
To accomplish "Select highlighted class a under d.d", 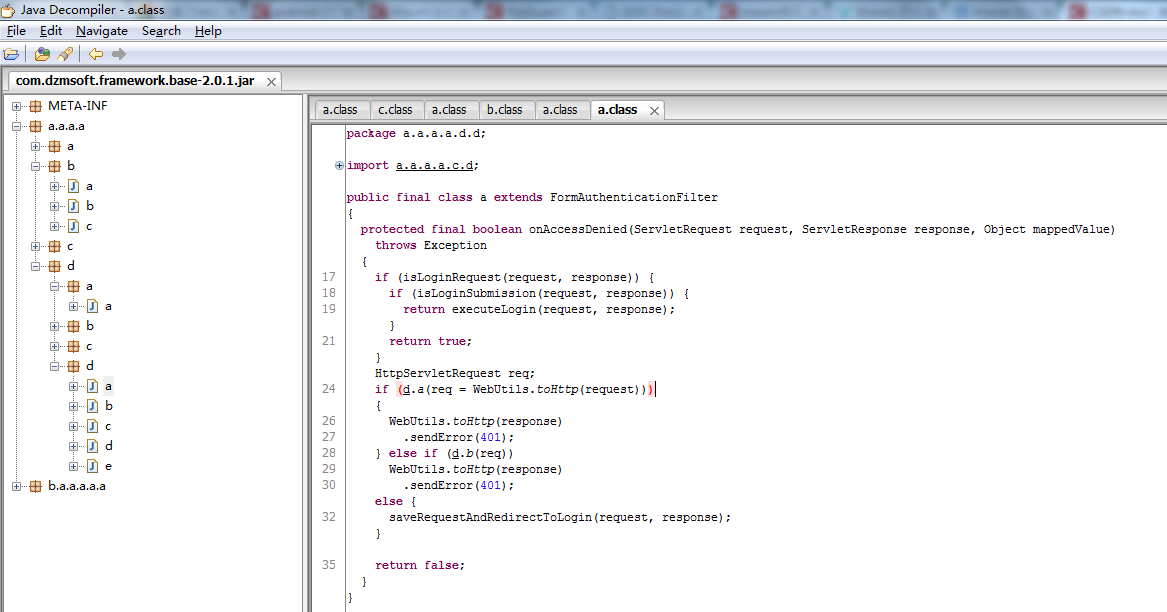I will tap(108, 386).
